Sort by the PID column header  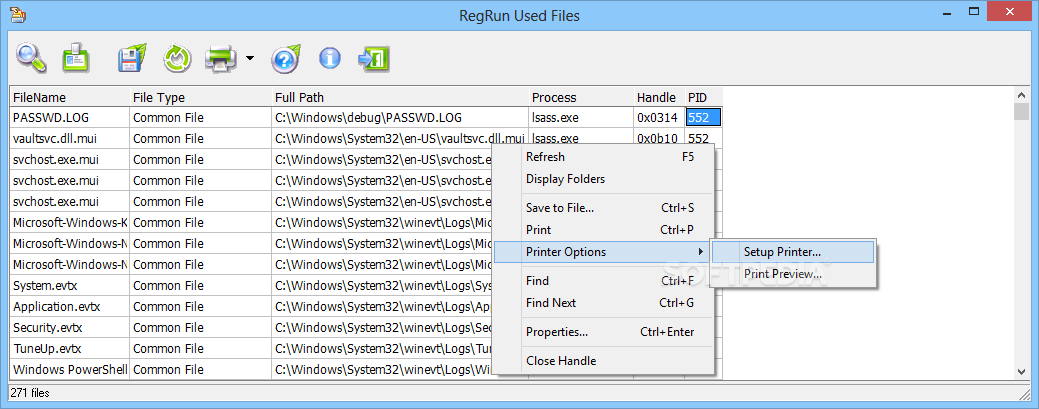[704, 97]
